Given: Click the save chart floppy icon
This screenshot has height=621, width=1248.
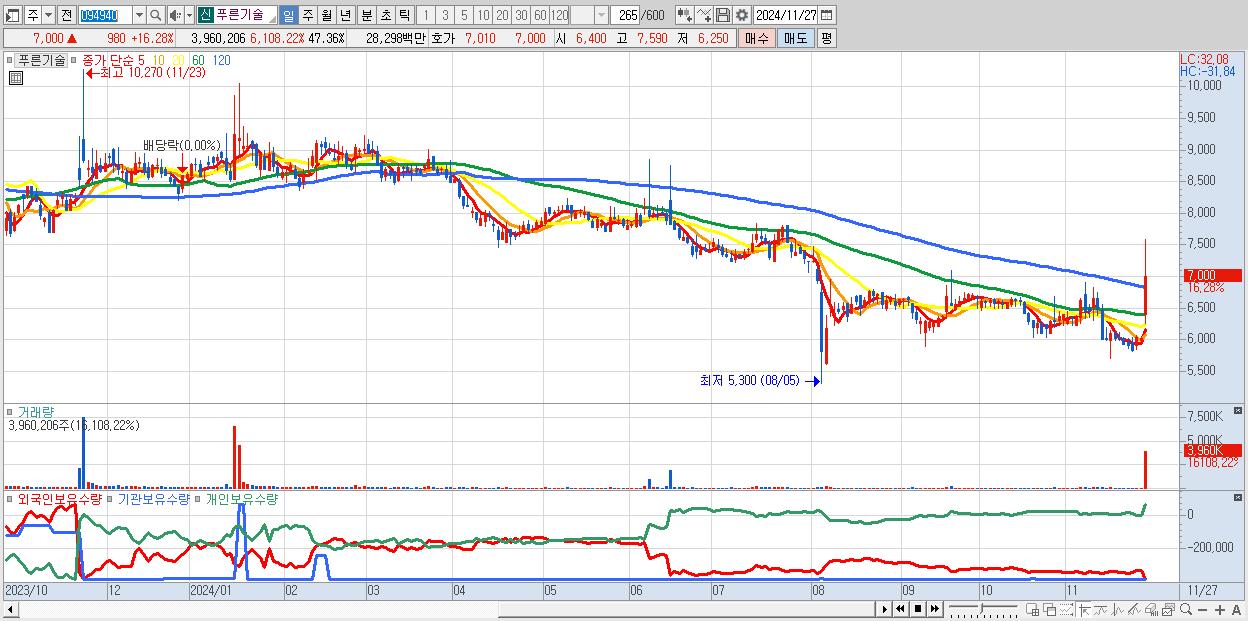Looking at the screenshot, I should click(x=723, y=15).
